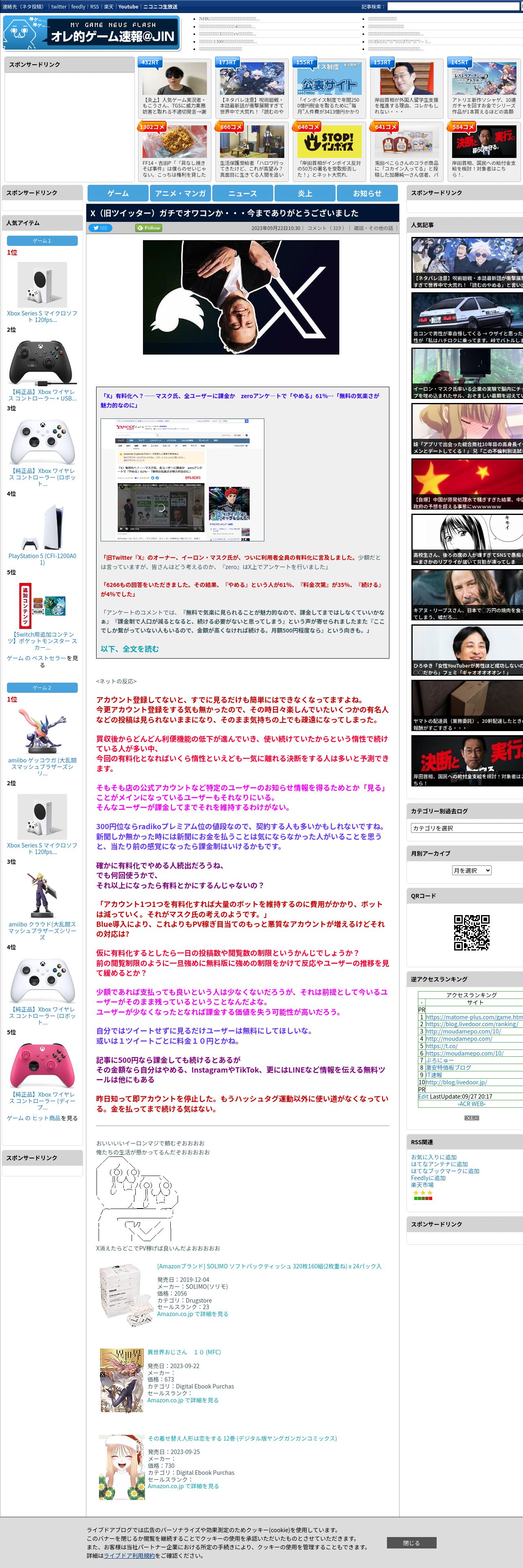
Task: Click Feedlyに追加 link
Action: pyautogui.click(x=428, y=1177)
